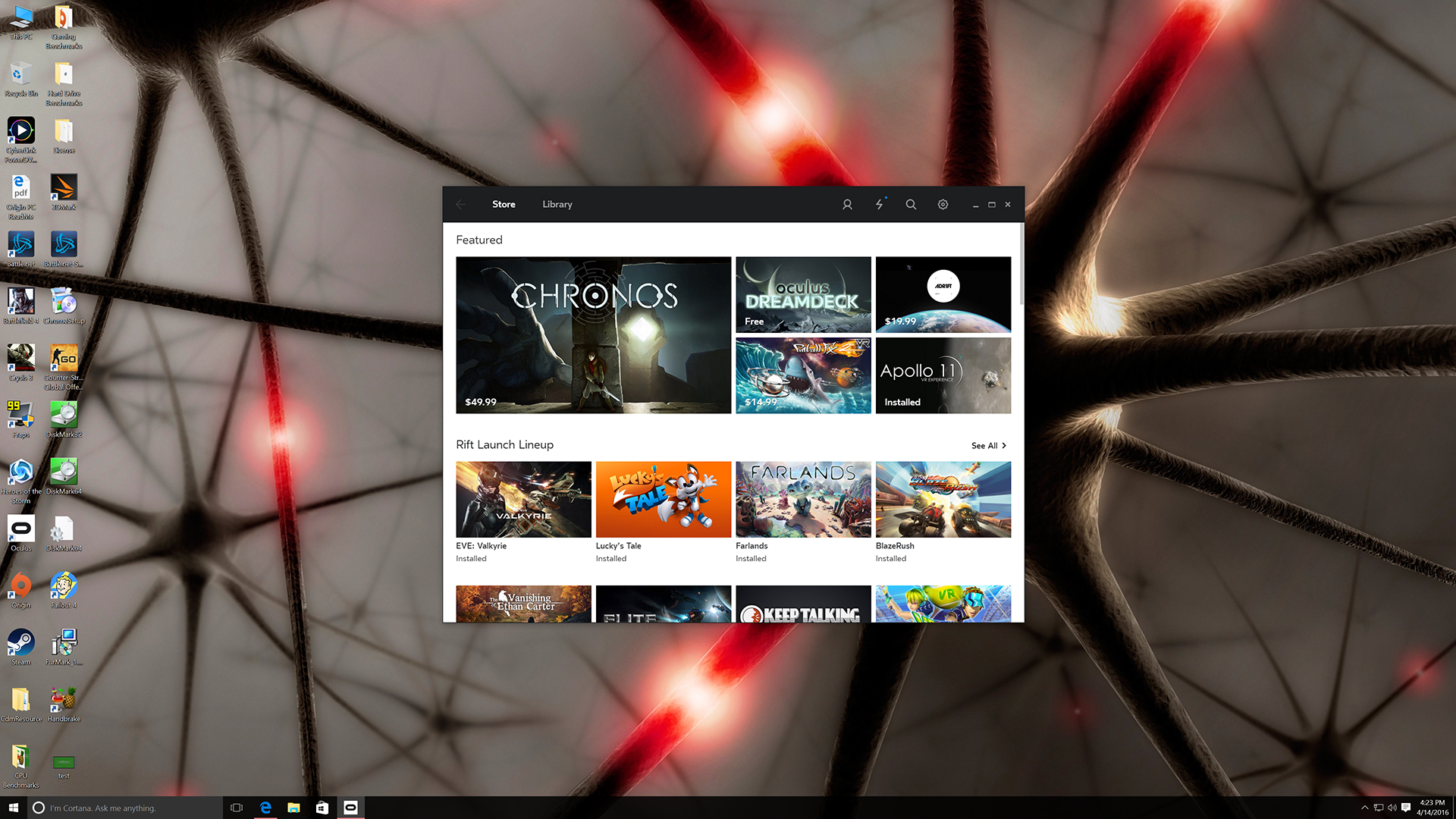Image resolution: width=1456 pixels, height=819 pixels.
Task: Select the Gaming Benchmarks folder icon
Action: pos(64,27)
